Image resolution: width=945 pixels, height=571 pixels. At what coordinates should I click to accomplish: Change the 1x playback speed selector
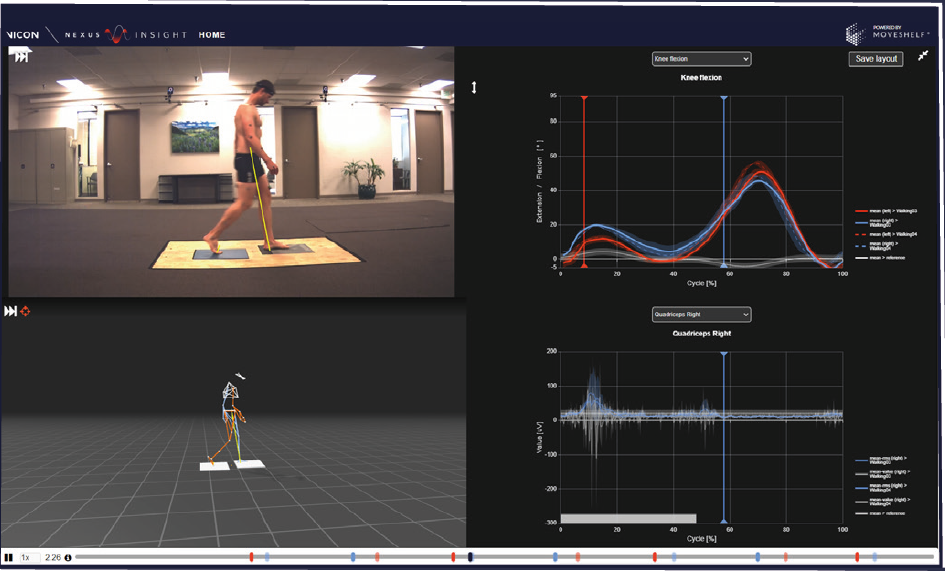pyautogui.click(x=27, y=557)
